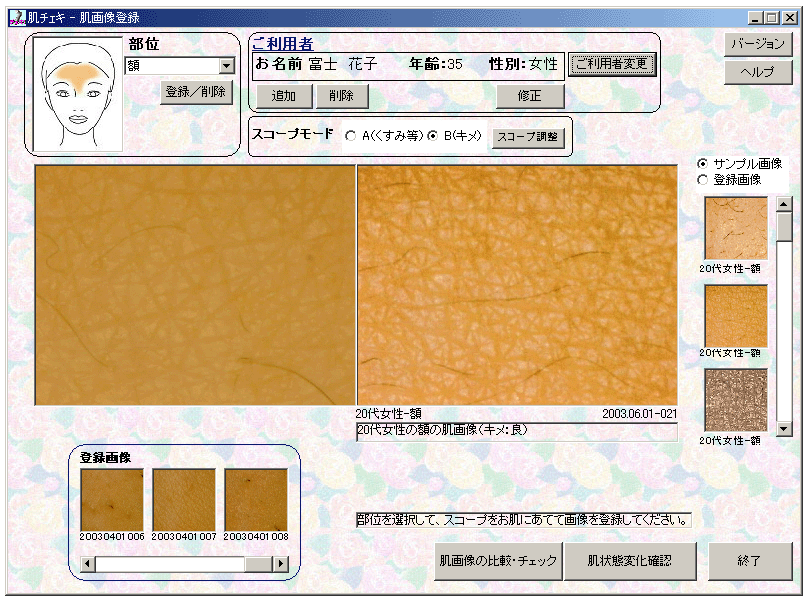808x601 pixels.
Task: Select registered thumbnail 20030401008
Action: pos(256,499)
